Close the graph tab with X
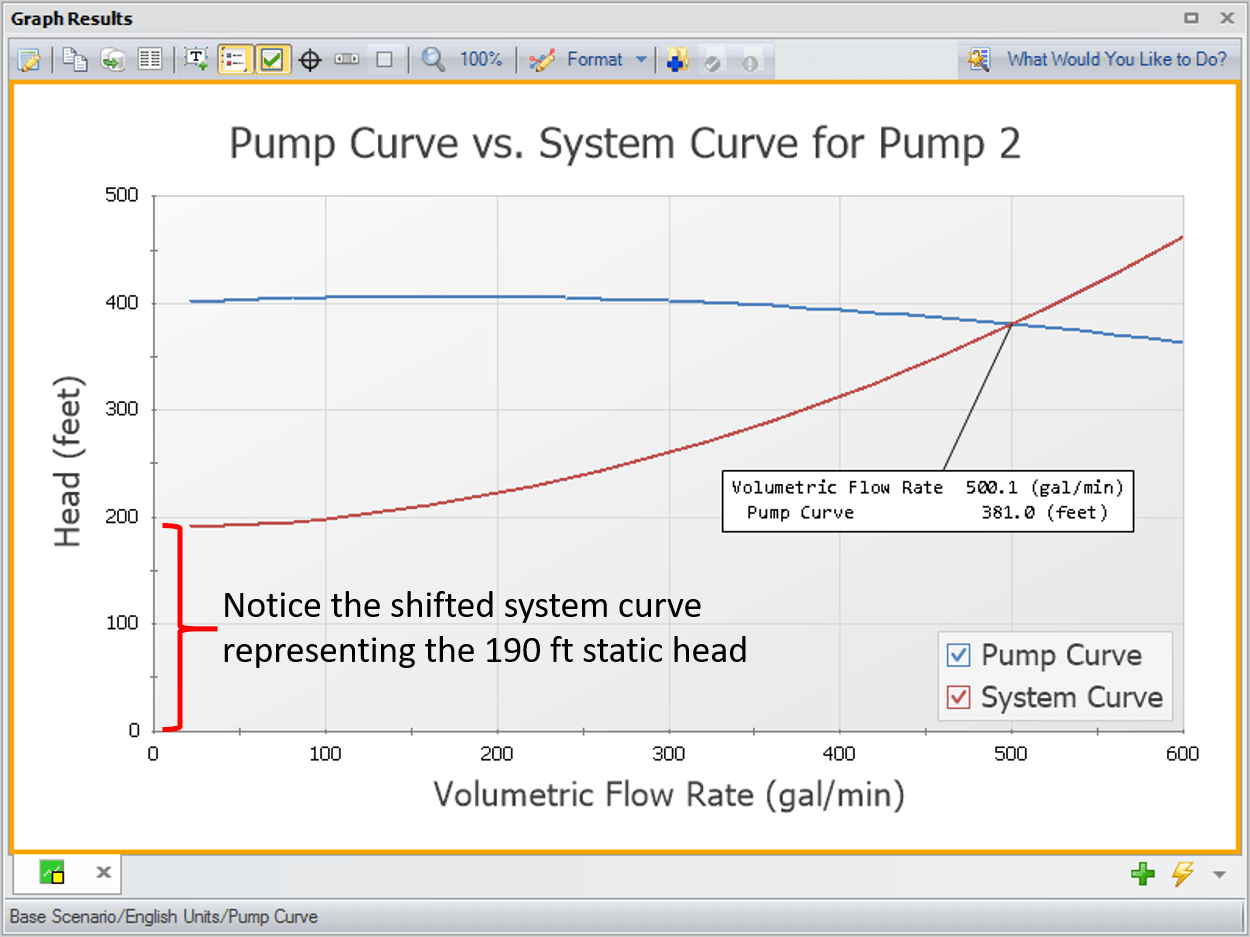The height and width of the screenshot is (937, 1250). click(103, 873)
